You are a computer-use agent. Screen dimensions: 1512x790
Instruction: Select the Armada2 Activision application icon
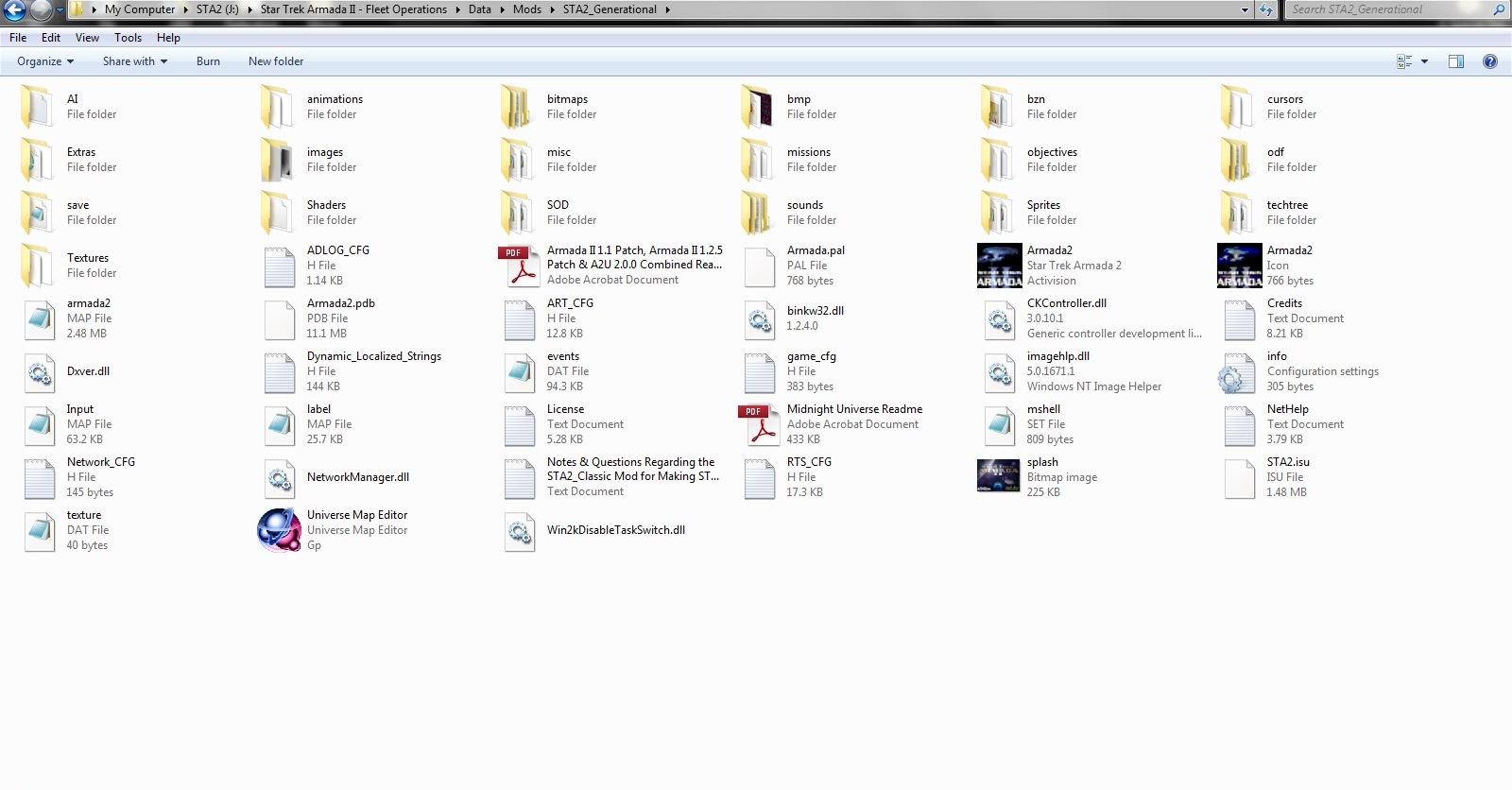tap(999, 266)
